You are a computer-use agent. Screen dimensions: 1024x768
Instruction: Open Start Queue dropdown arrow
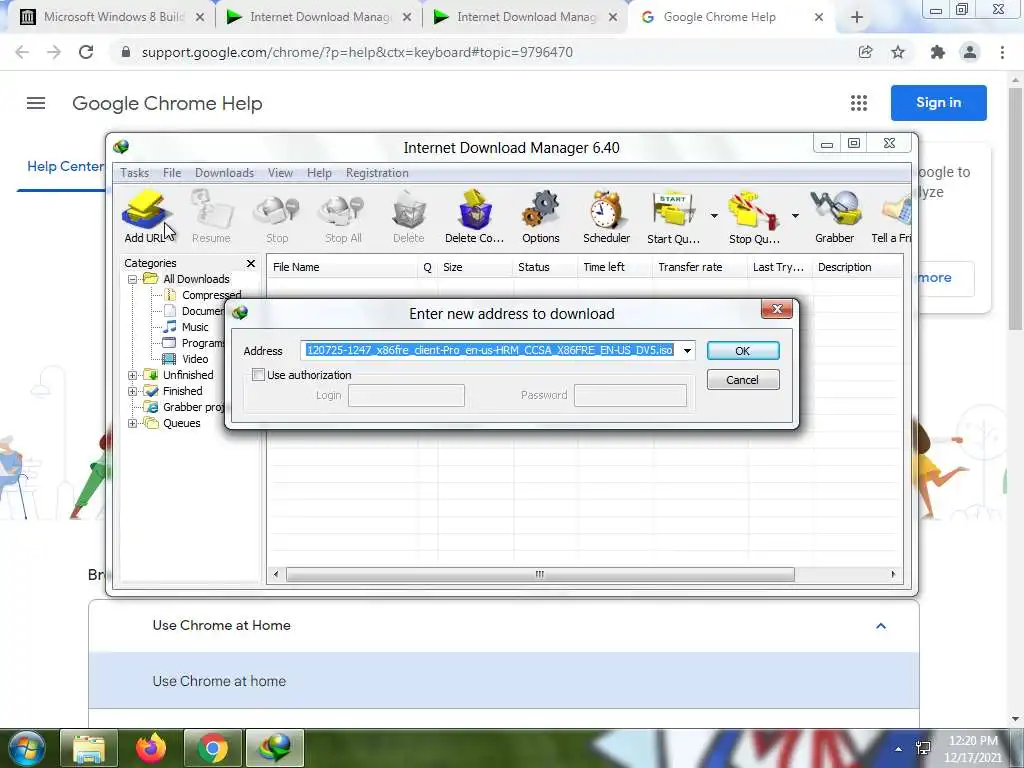coord(714,216)
